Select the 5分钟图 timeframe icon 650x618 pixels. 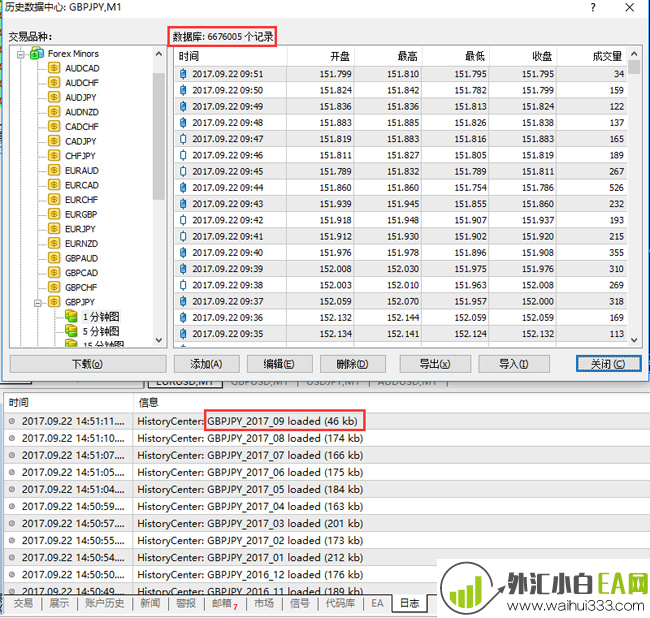click(71, 331)
